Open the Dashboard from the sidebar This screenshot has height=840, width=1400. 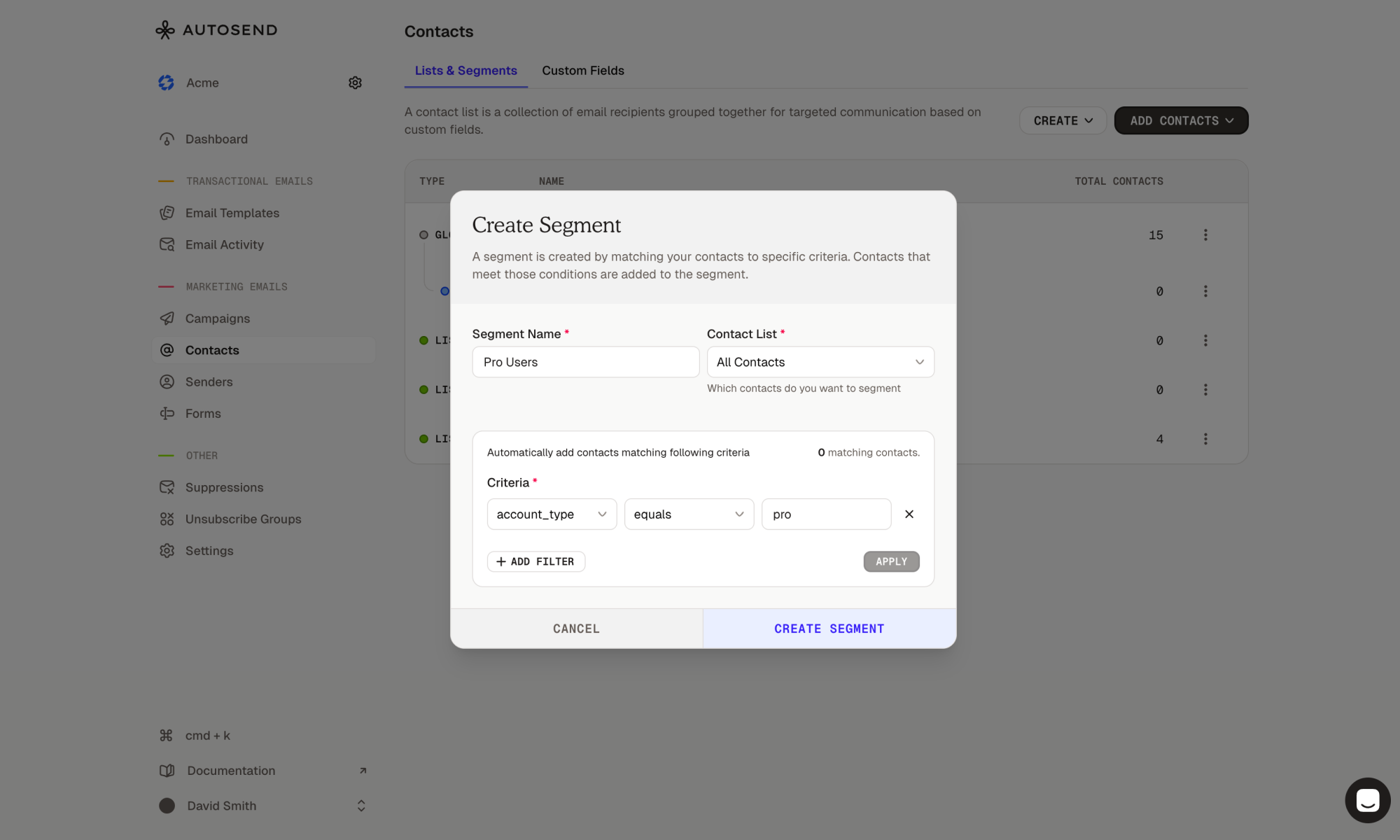[x=216, y=139]
